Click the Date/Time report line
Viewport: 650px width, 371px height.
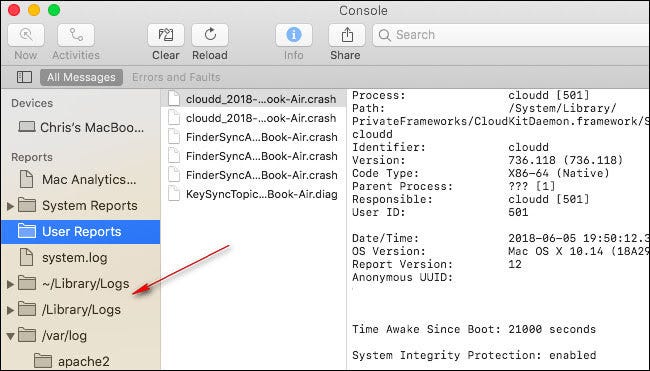501,238
